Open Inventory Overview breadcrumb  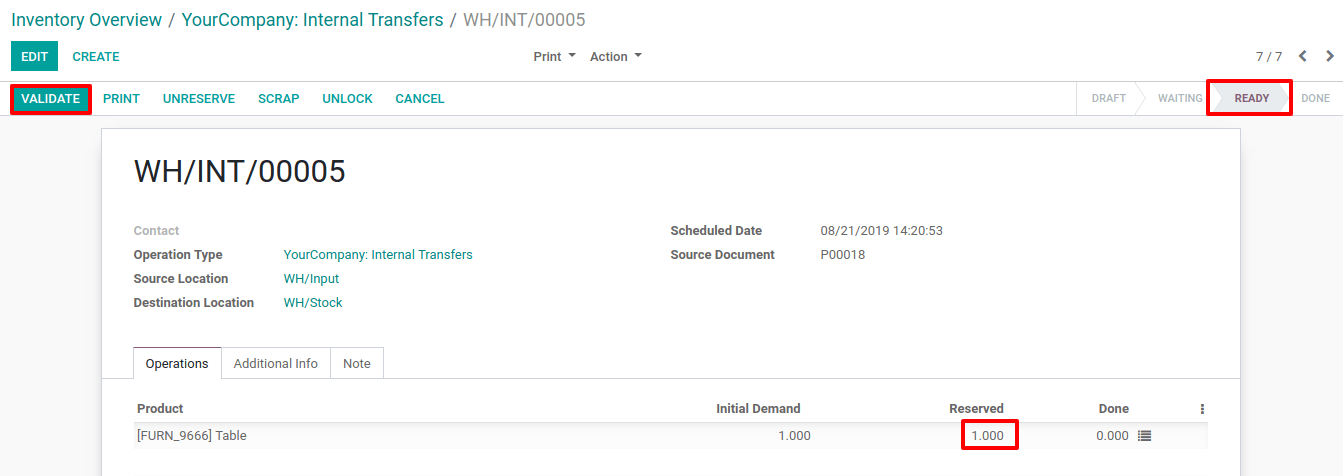[87, 20]
